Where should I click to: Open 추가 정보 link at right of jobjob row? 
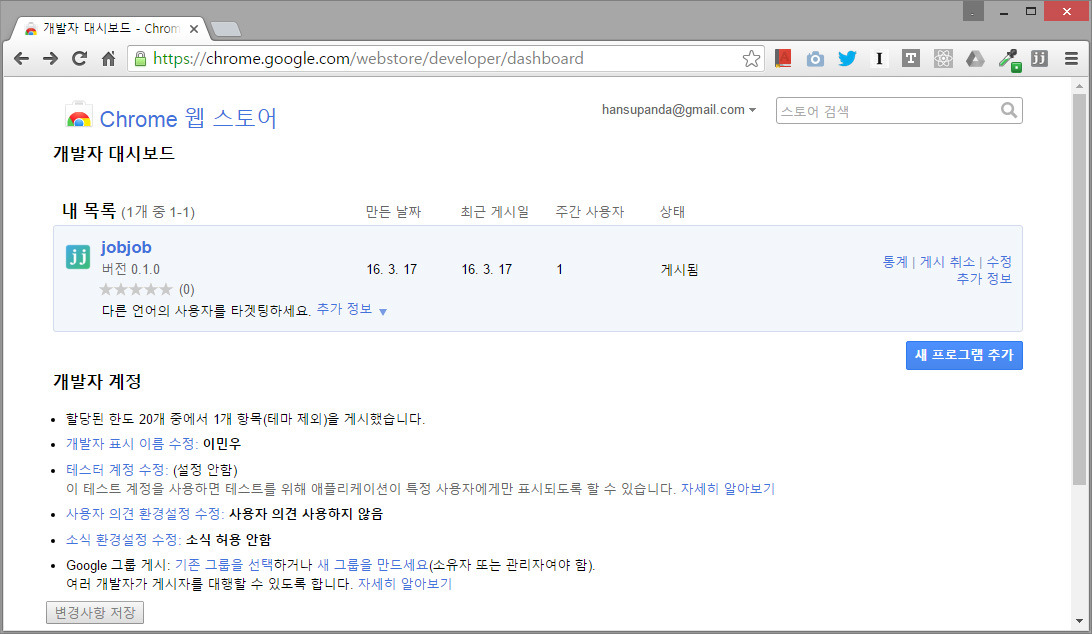point(984,279)
